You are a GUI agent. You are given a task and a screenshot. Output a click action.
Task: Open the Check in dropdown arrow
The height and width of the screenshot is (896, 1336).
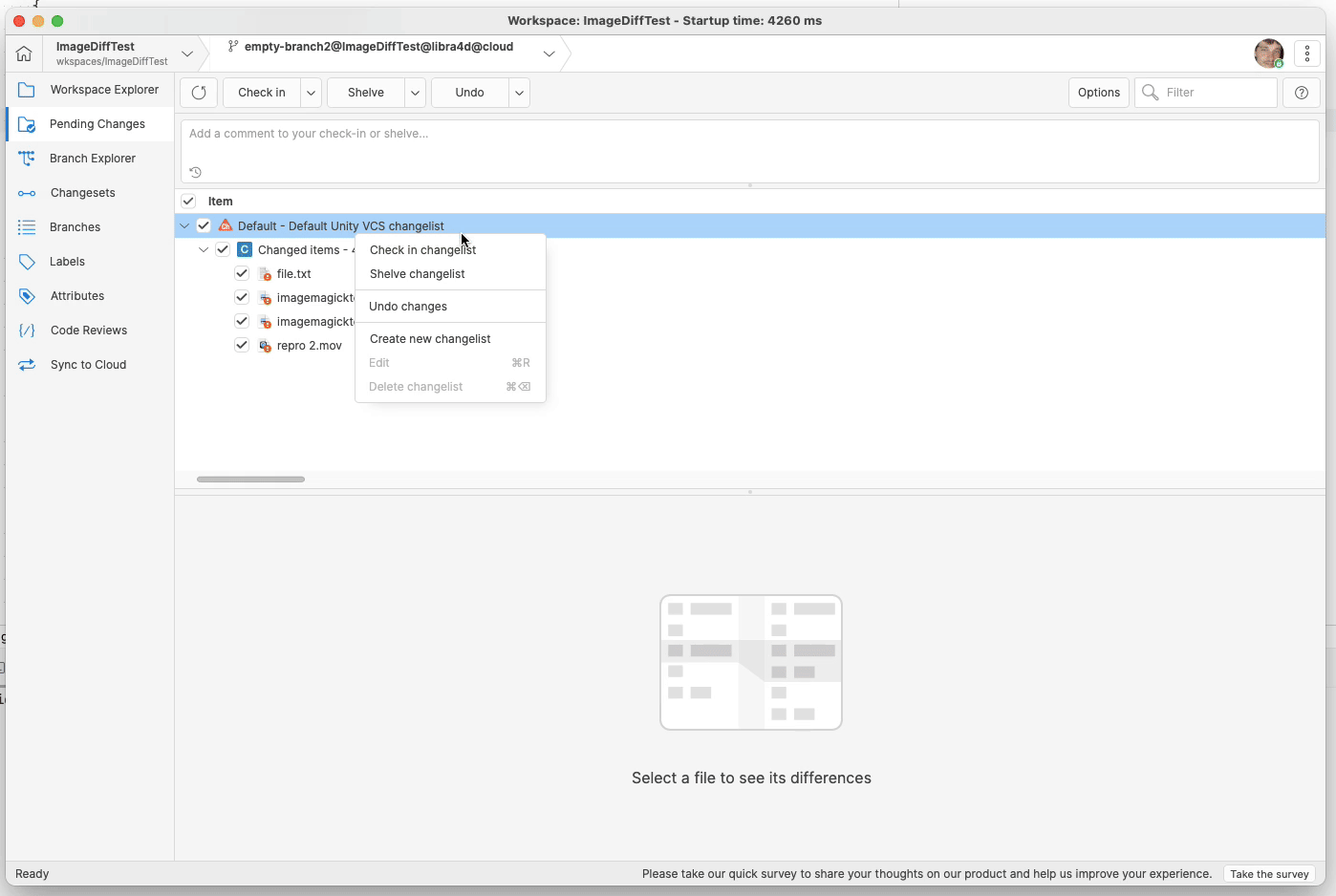click(x=311, y=92)
